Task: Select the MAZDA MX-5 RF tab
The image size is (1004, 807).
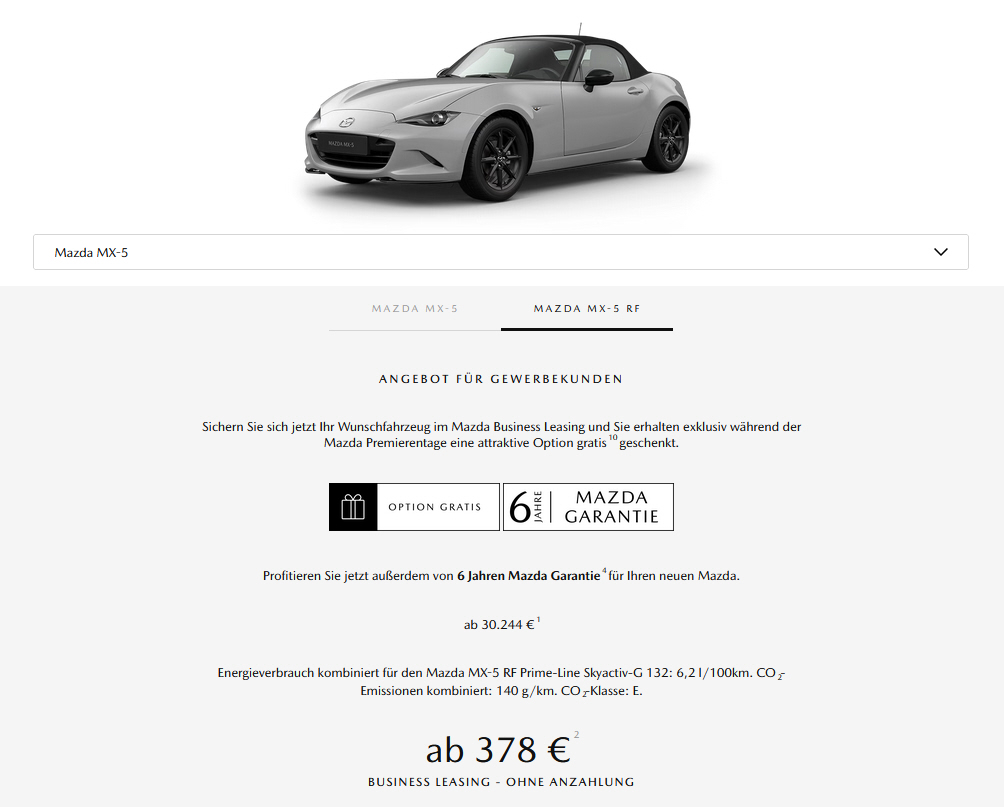Action: pyautogui.click(x=587, y=309)
